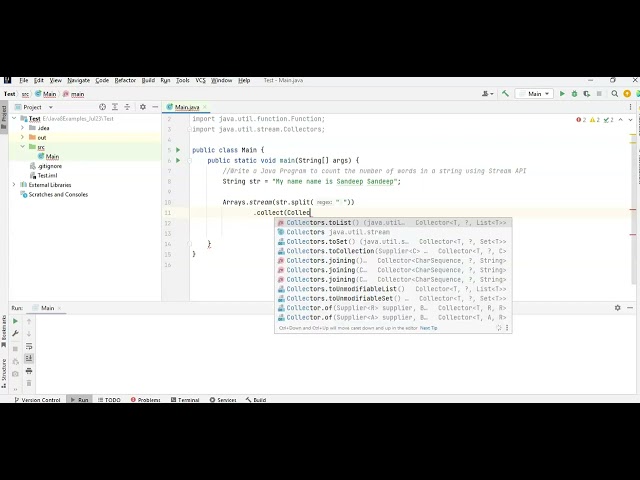Choose Collectors.toList() suggestion
The height and width of the screenshot is (480, 640).
click(393, 222)
